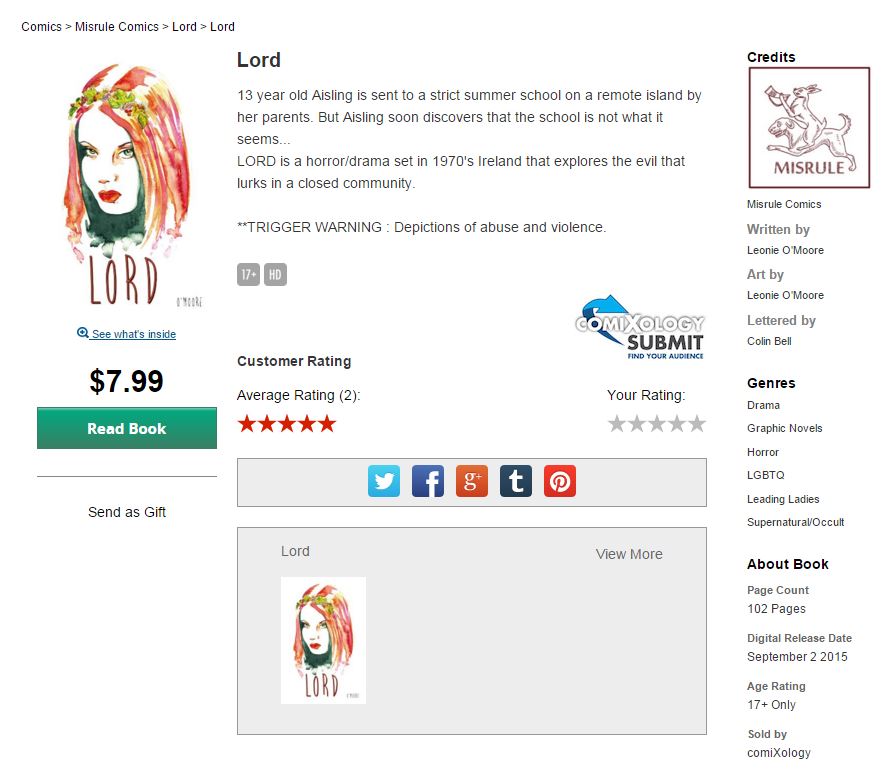896x772 pixels.
Task: Click the Read Book button
Action: pyautogui.click(x=127, y=428)
